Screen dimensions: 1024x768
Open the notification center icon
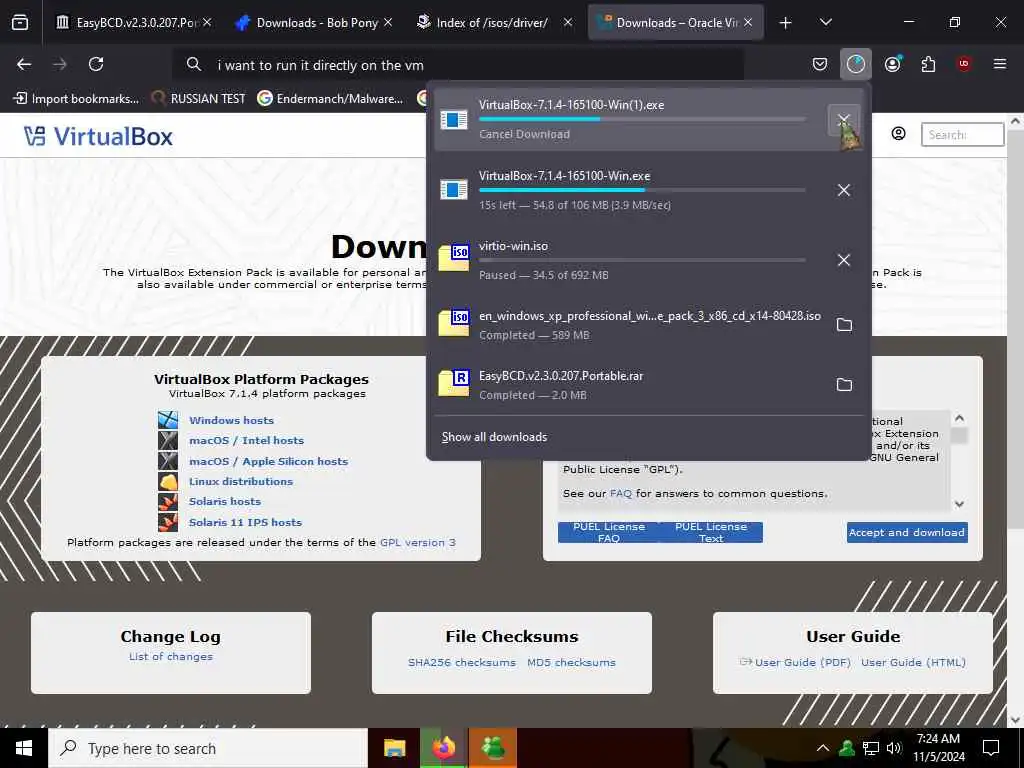[x=991, y=748]
